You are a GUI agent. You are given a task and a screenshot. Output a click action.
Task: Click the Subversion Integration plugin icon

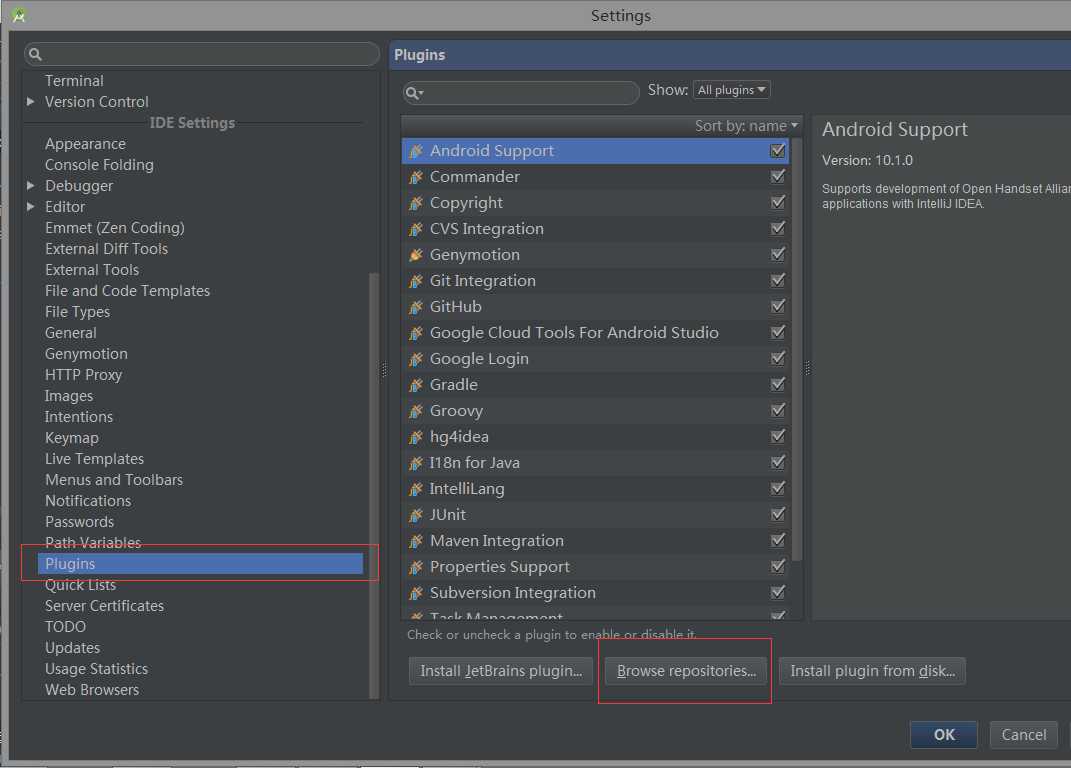416,592
